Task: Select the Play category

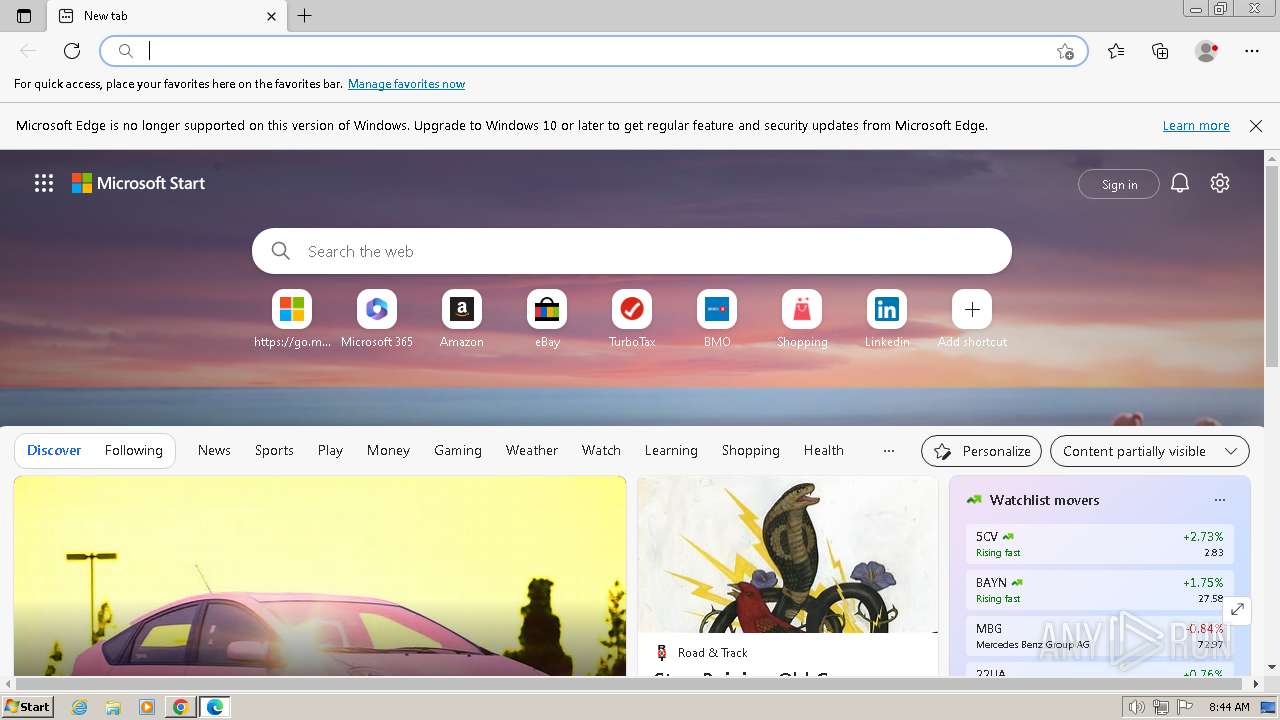Action: (x=330, y=451)
